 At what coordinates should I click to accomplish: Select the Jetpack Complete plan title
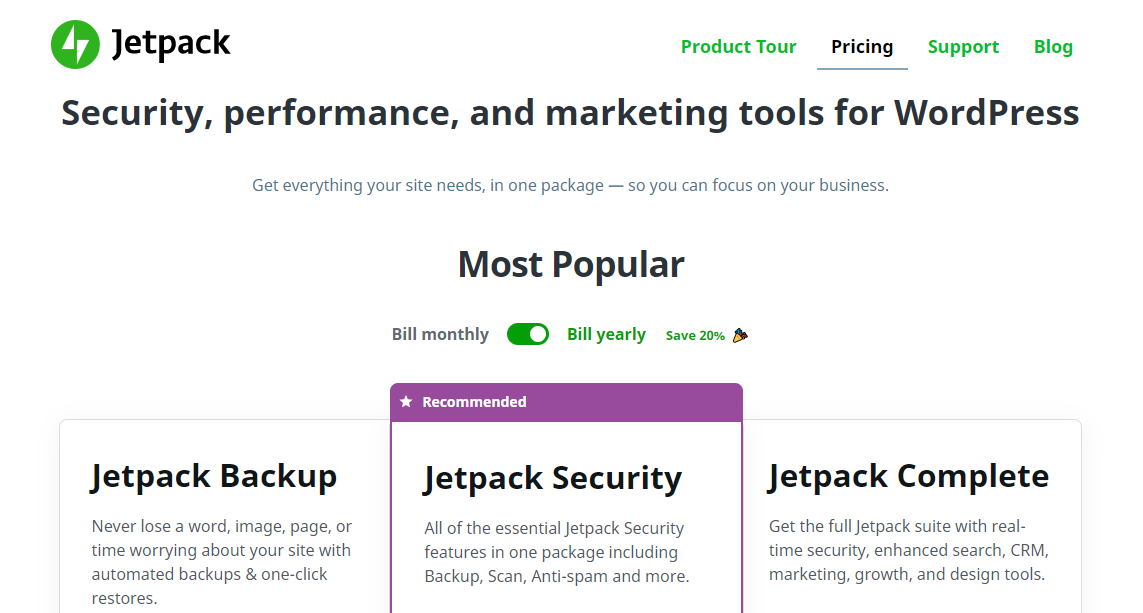(x=908, y=476)
